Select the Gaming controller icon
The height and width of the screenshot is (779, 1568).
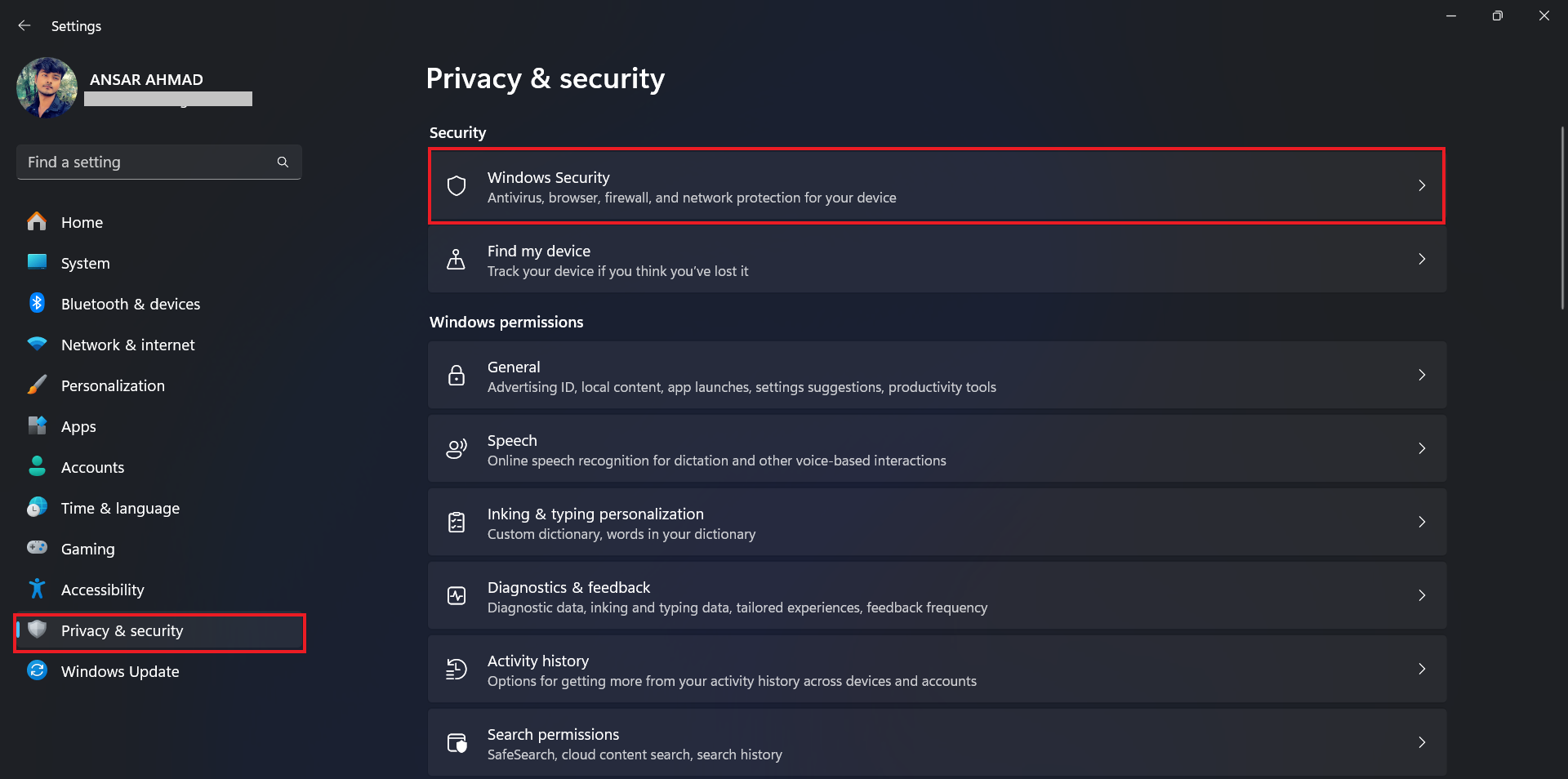coord(37,549)
